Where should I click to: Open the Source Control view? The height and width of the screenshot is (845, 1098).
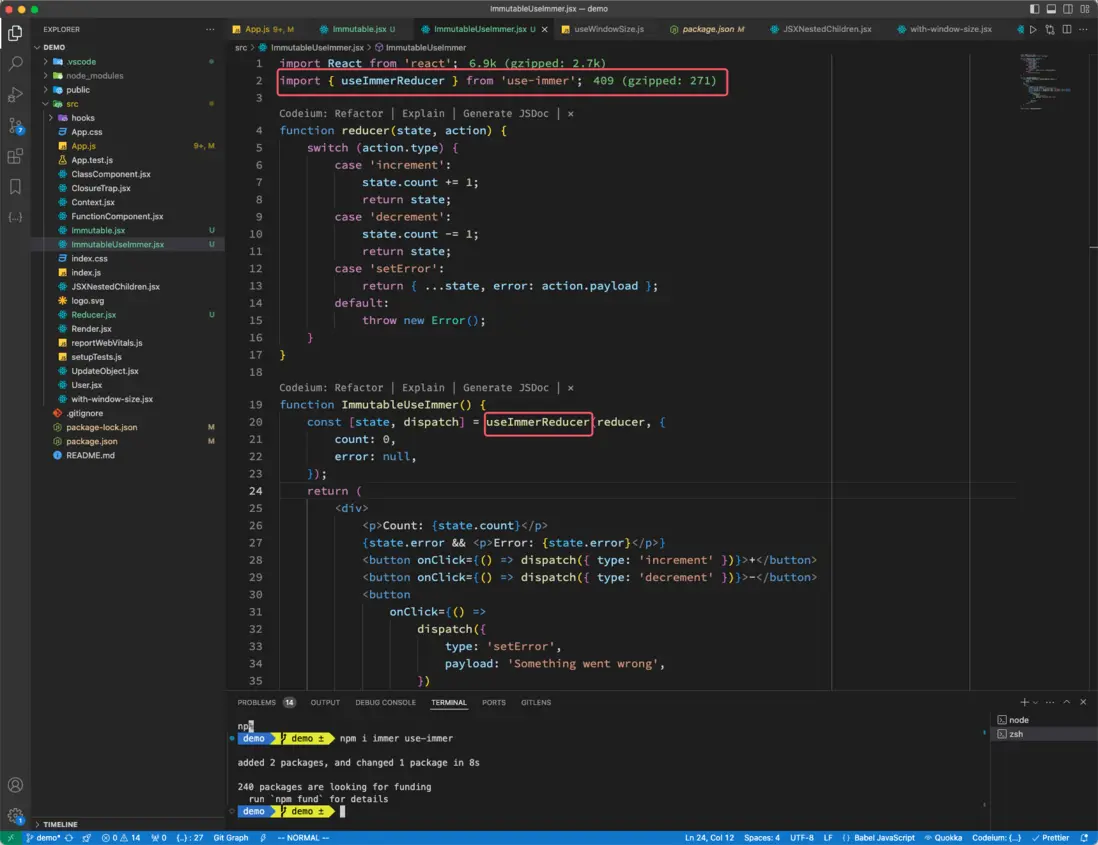click(15, 125)
